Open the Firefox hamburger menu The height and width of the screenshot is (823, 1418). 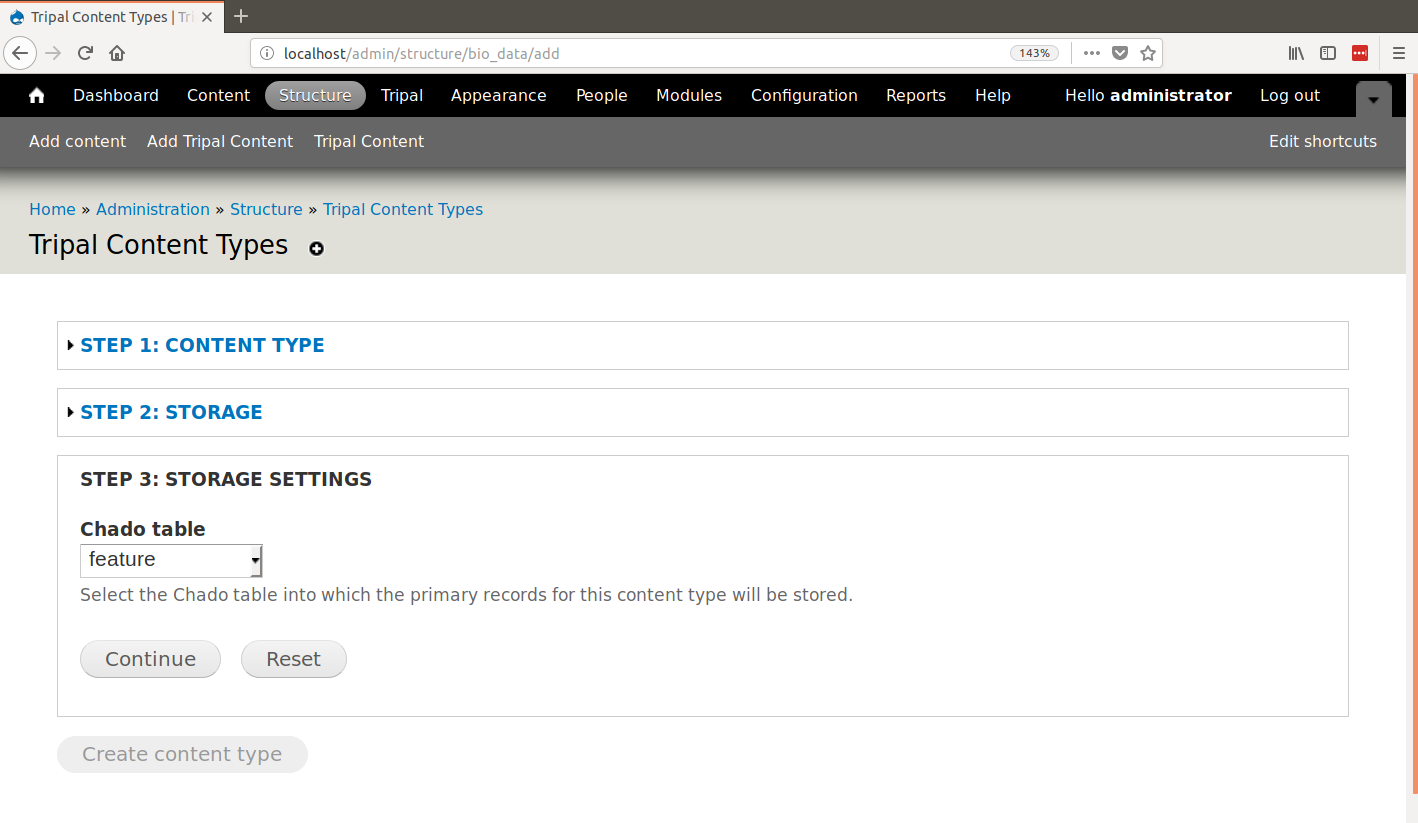1398,53
